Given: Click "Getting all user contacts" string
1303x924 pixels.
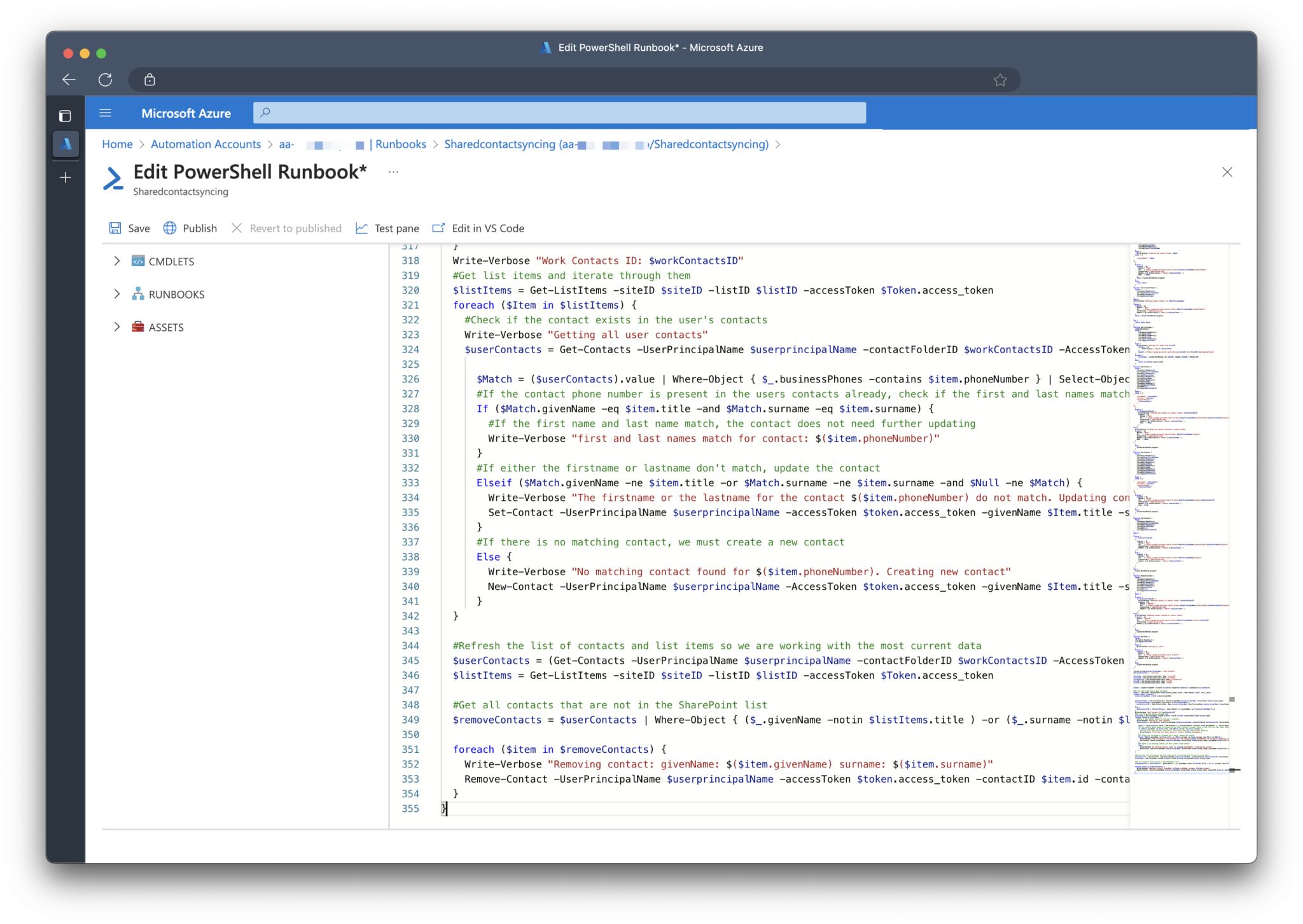Looking at the screenshot, I should [x=627, y=335].
